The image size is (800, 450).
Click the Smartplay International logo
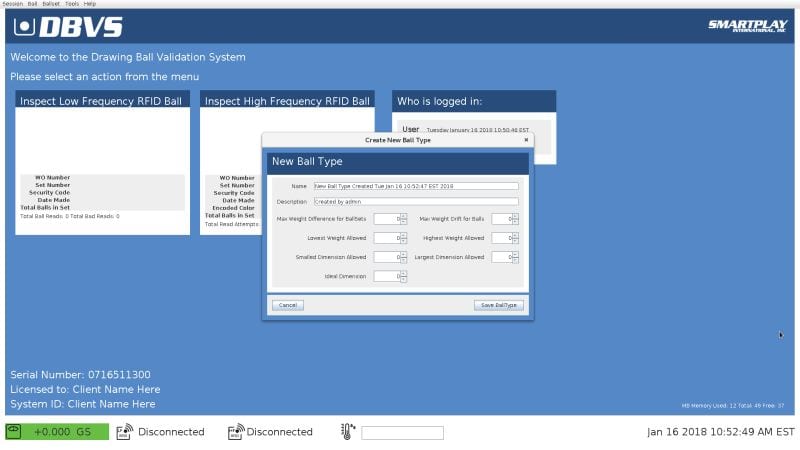point(747,26)
